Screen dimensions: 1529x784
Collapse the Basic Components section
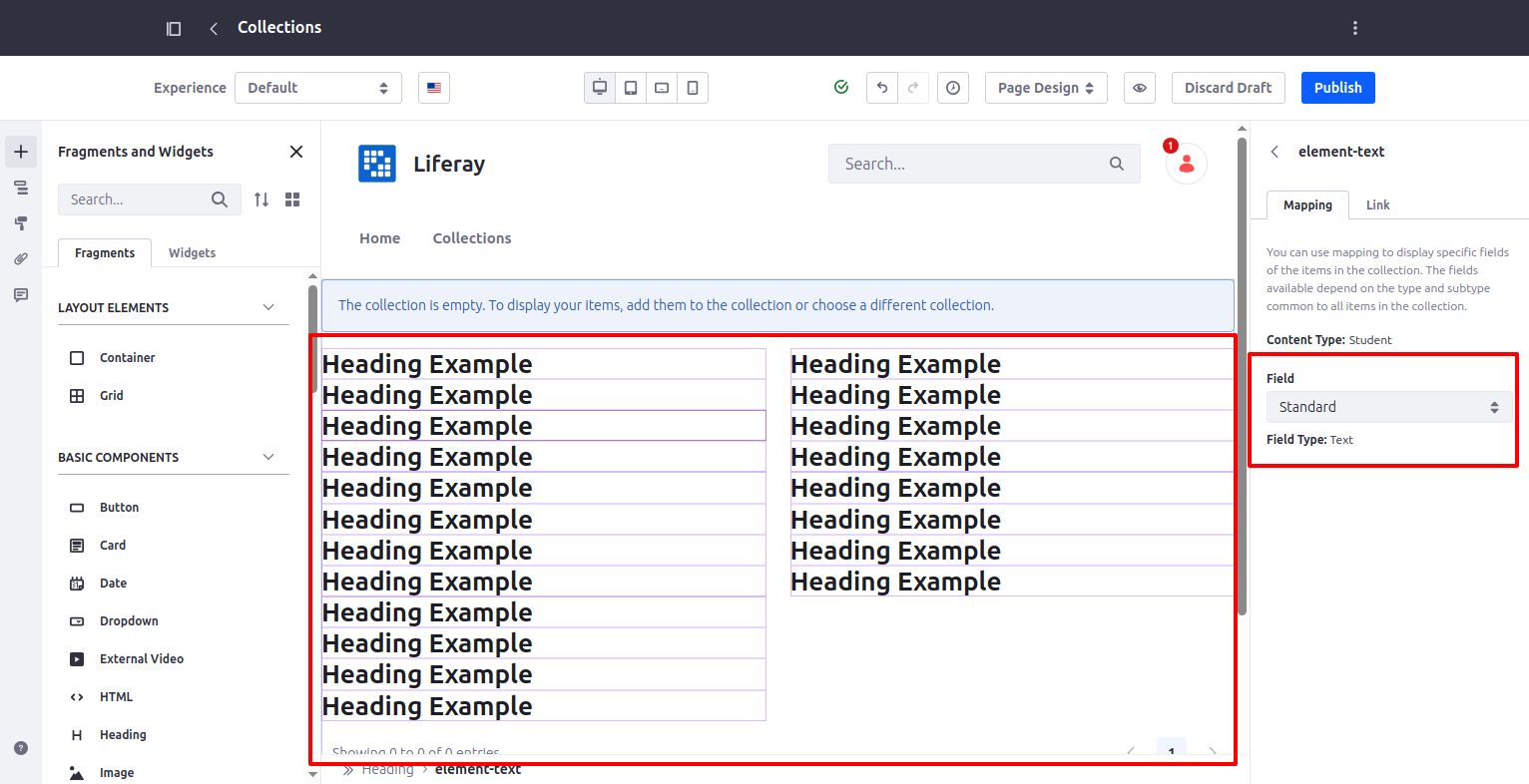[174, 457]
